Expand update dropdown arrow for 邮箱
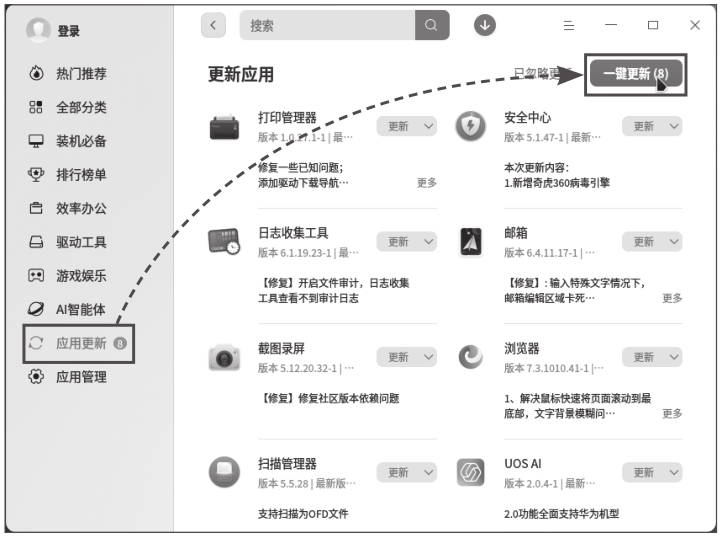The width and height of the screenshot is (723, 539). click(x=674, y=242)
